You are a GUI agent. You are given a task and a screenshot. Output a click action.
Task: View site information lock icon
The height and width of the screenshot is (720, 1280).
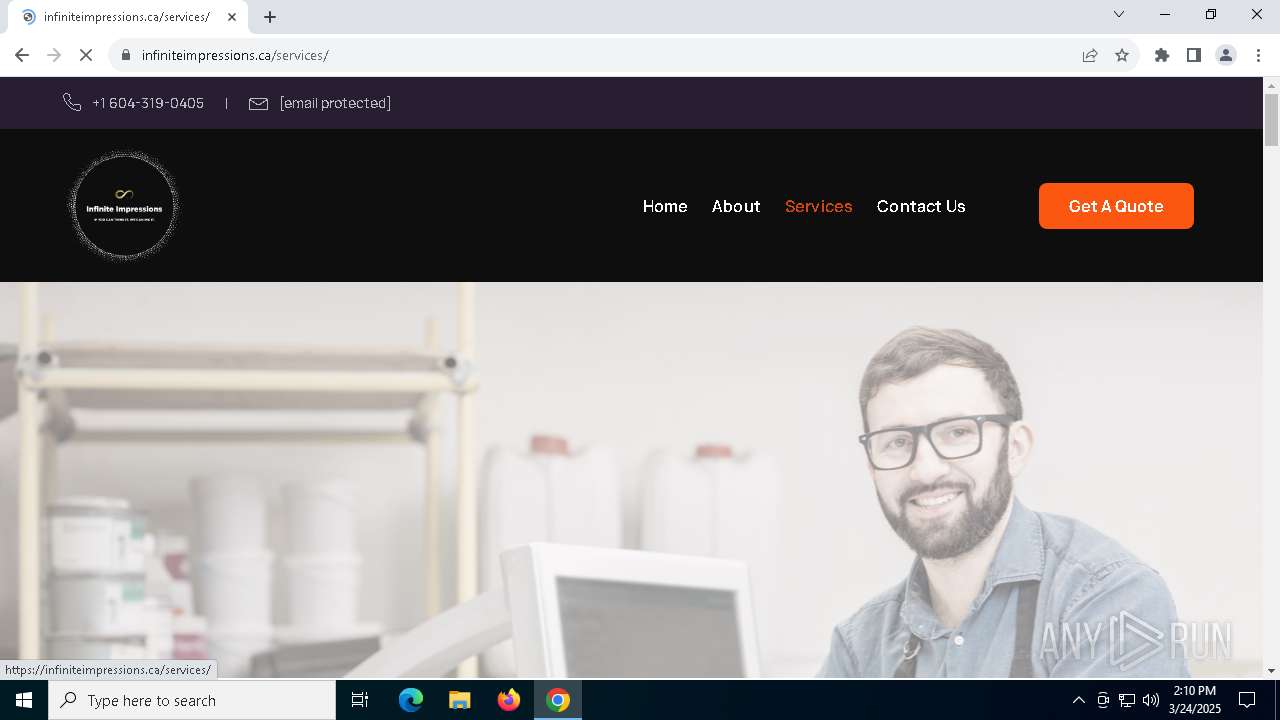(x=126, y=55)
